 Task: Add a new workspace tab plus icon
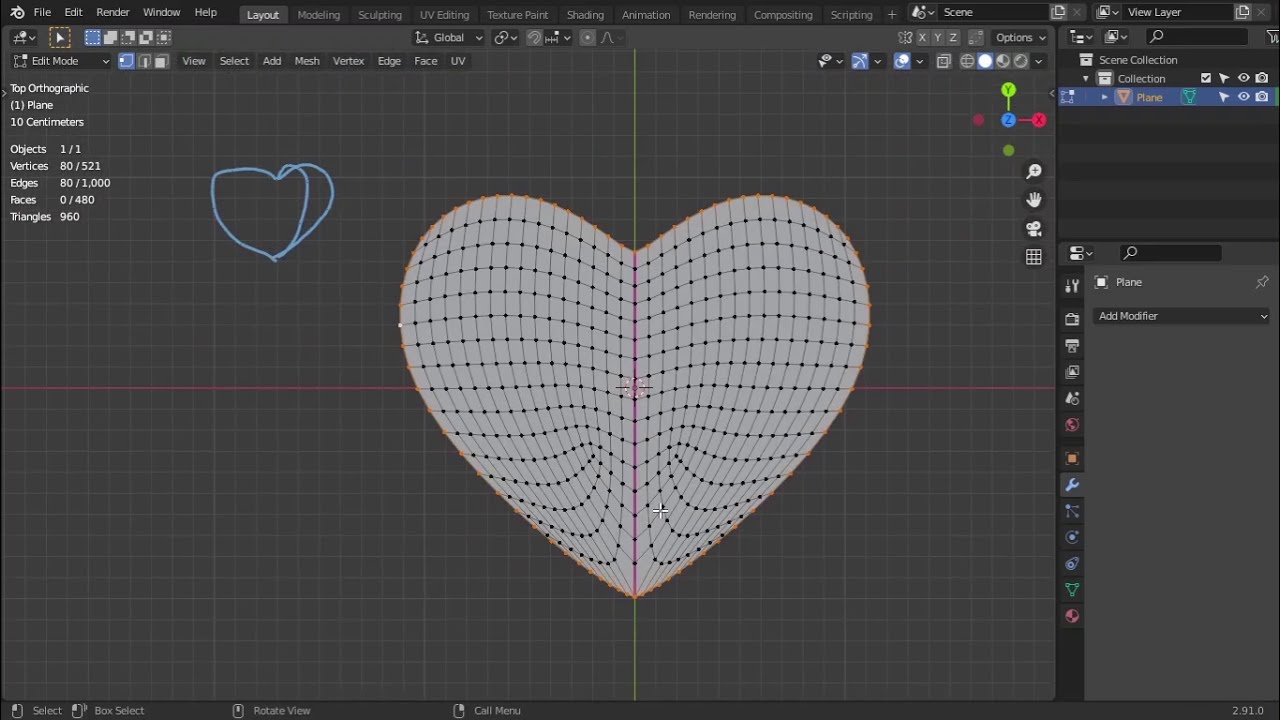[892, 14]
